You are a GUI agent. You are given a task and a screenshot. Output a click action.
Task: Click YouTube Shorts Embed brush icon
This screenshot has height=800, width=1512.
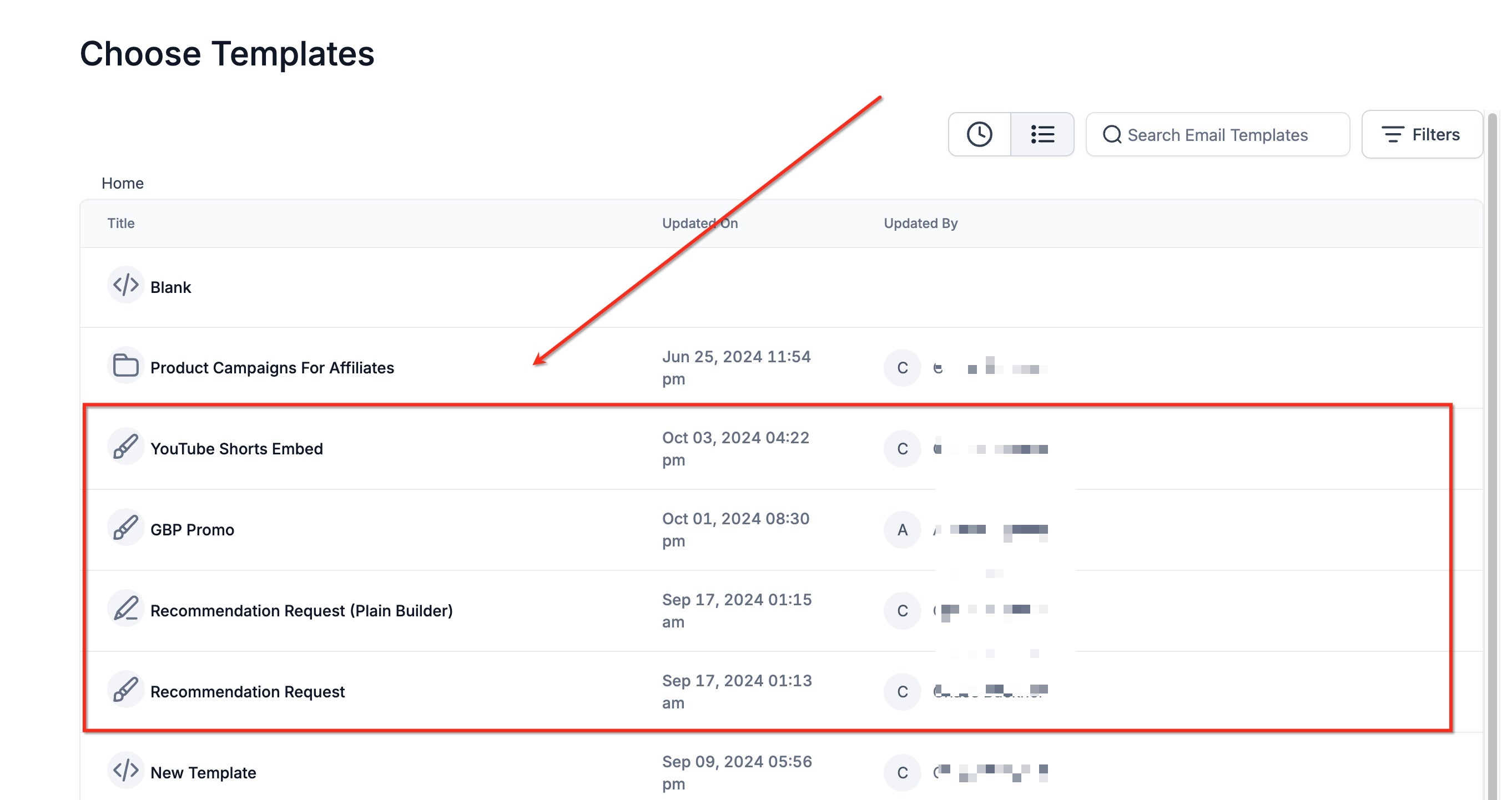(x=125, y=447)
